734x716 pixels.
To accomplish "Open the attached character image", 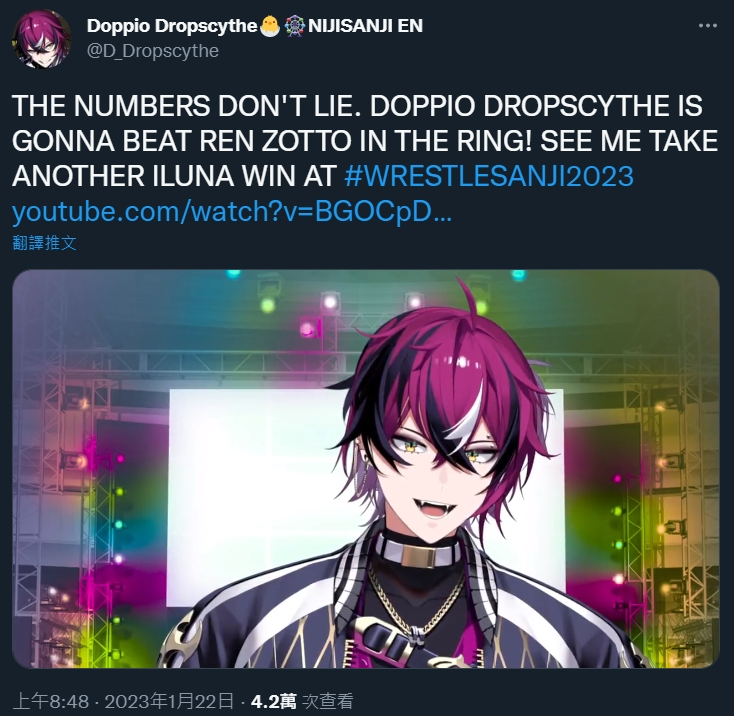I will (366, 468).
